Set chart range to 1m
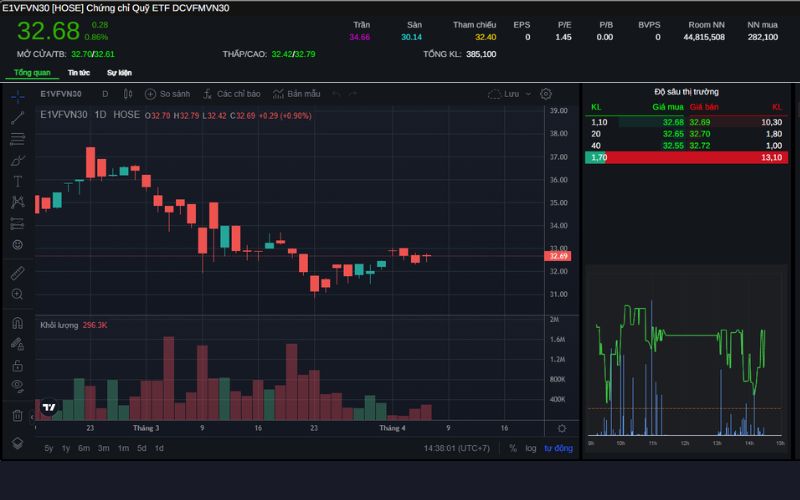 click(123, 448)
